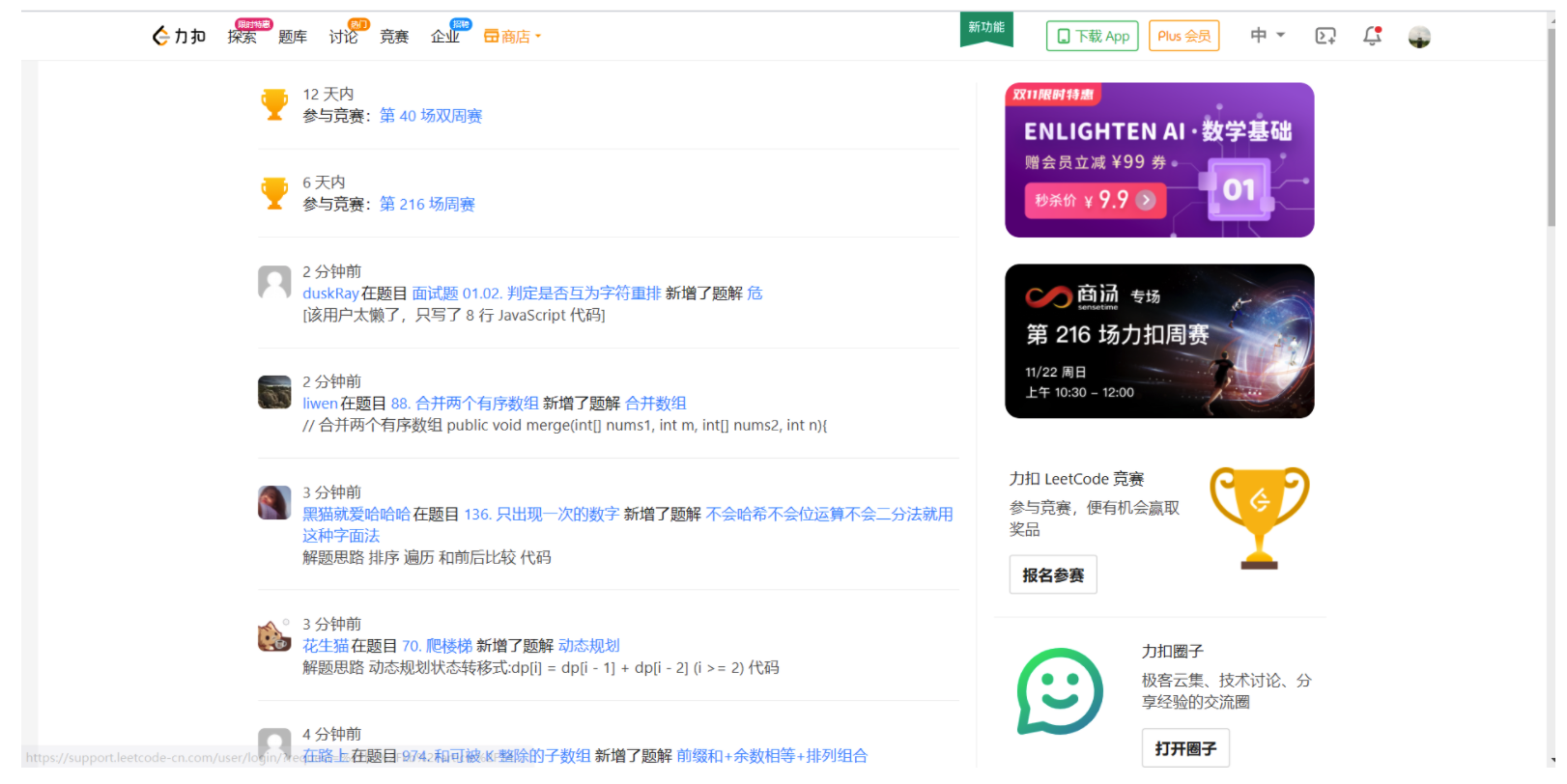Click the trophy icon beside 第 40 场双周赛

coord(274,104)
